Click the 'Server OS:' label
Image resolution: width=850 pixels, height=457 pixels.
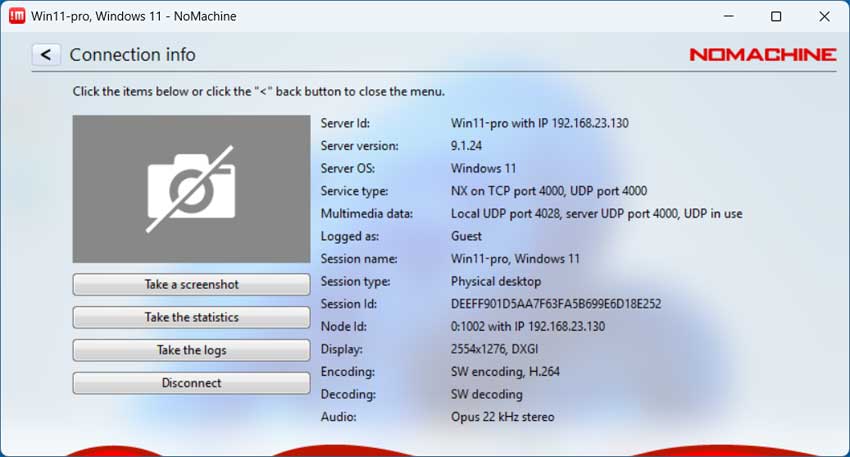point(347,169)
